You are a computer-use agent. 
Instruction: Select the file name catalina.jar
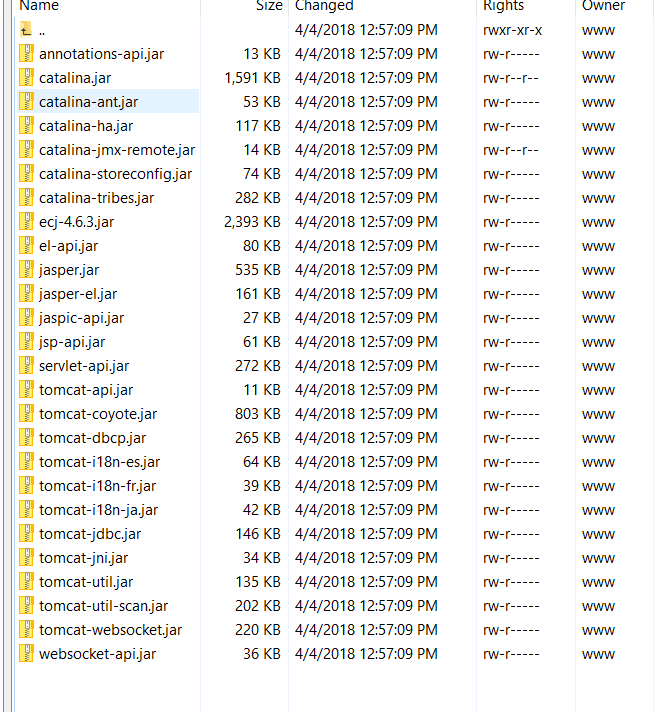tap(75, 78)
